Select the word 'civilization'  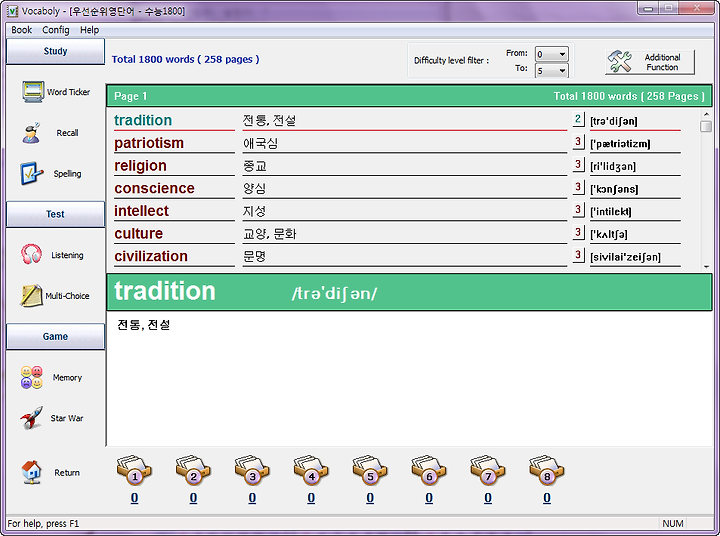[x=151, y=256]
